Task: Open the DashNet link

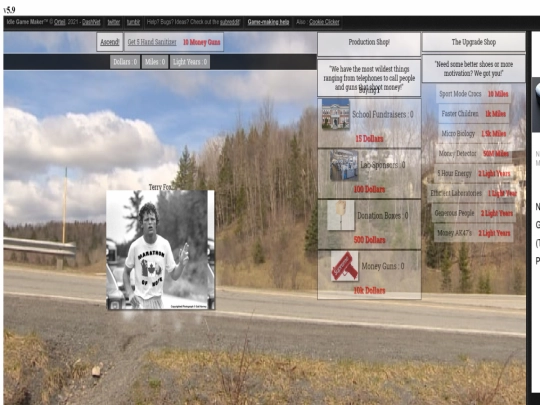Action: (x=91, y=22)
